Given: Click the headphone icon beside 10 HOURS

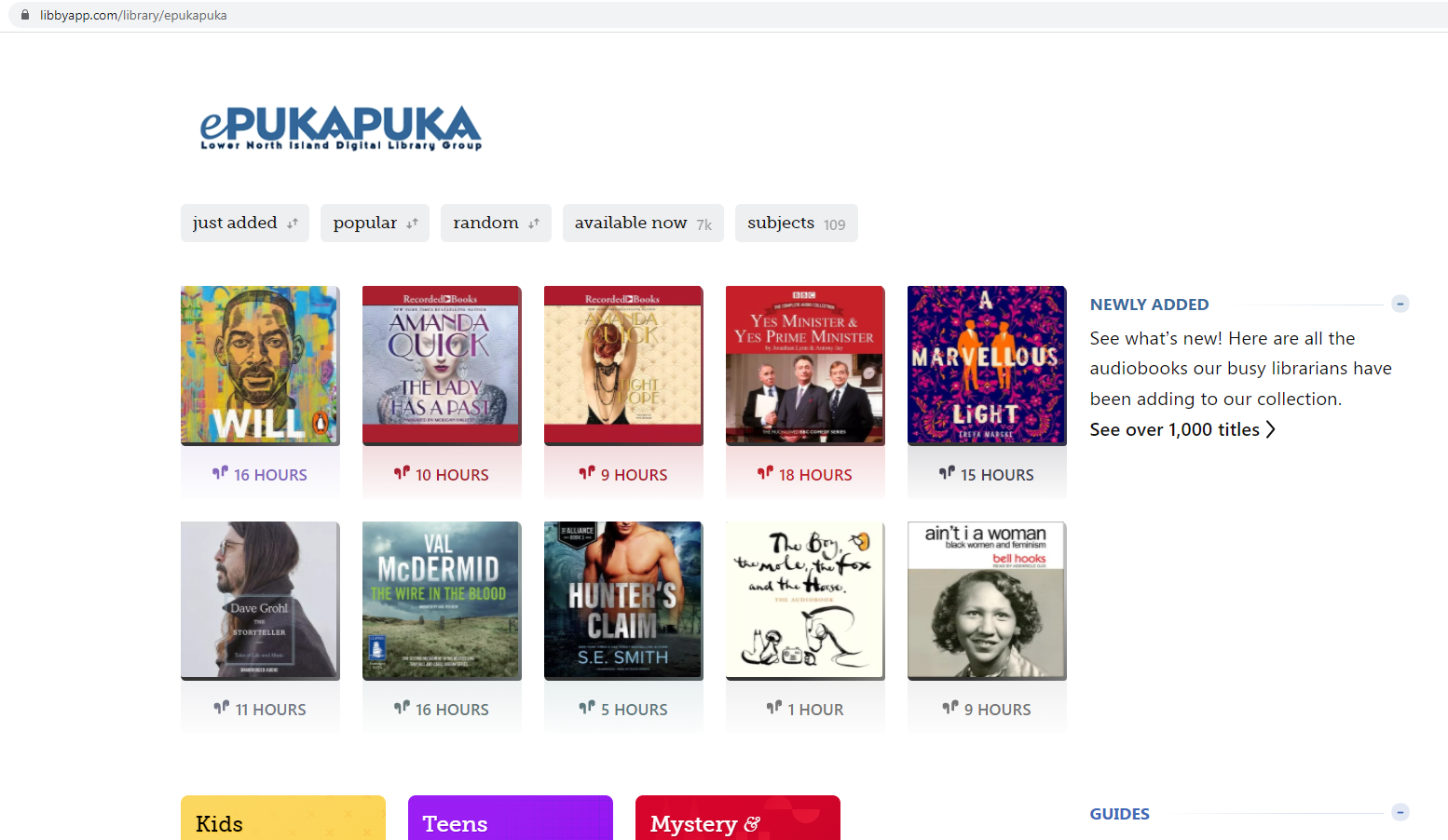Looking at the screenshot, I should (402, 473).
